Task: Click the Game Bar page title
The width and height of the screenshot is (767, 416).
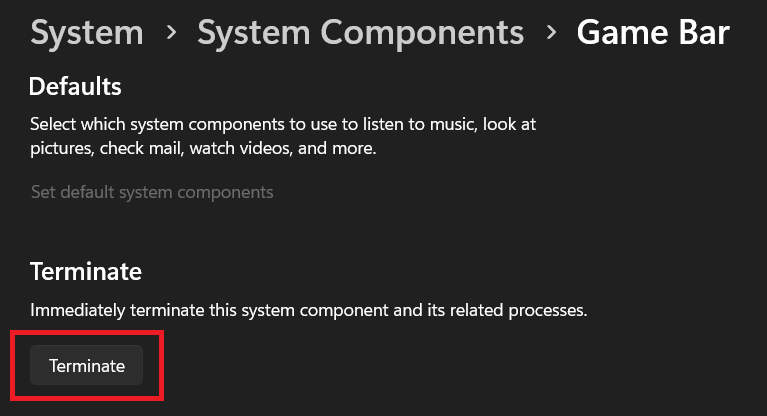Action: 653,33
